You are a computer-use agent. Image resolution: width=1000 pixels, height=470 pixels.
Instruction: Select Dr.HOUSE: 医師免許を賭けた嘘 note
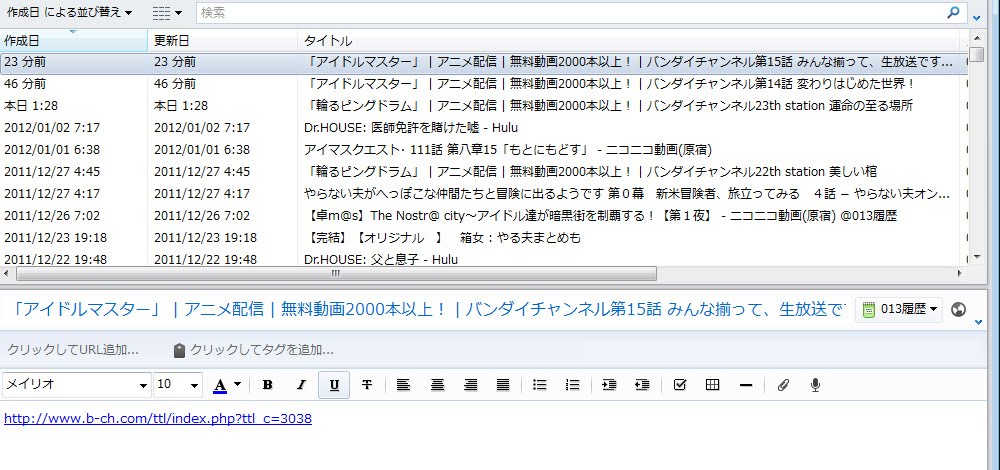483,128
